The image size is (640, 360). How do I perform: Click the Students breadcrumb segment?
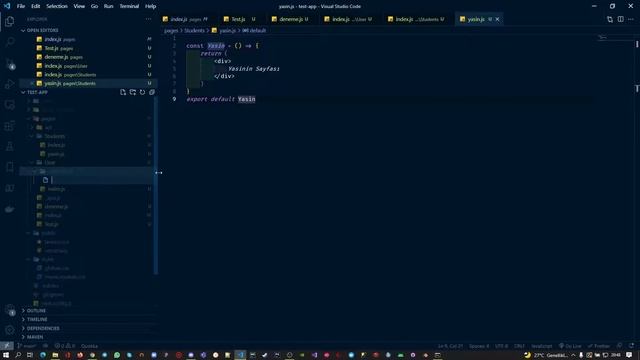click(x=194, y=31)
